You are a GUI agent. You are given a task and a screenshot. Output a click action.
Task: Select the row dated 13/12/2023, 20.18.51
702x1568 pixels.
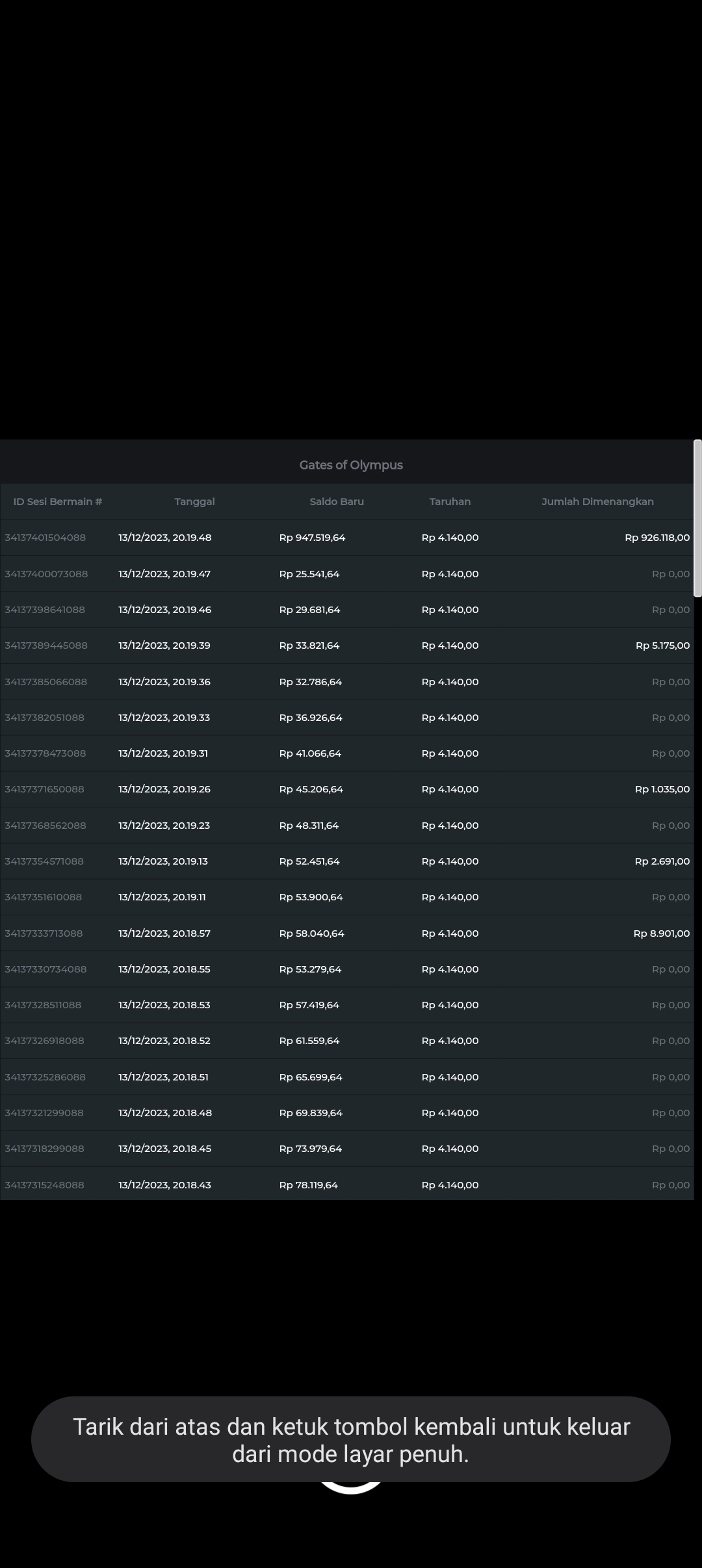163,1077
